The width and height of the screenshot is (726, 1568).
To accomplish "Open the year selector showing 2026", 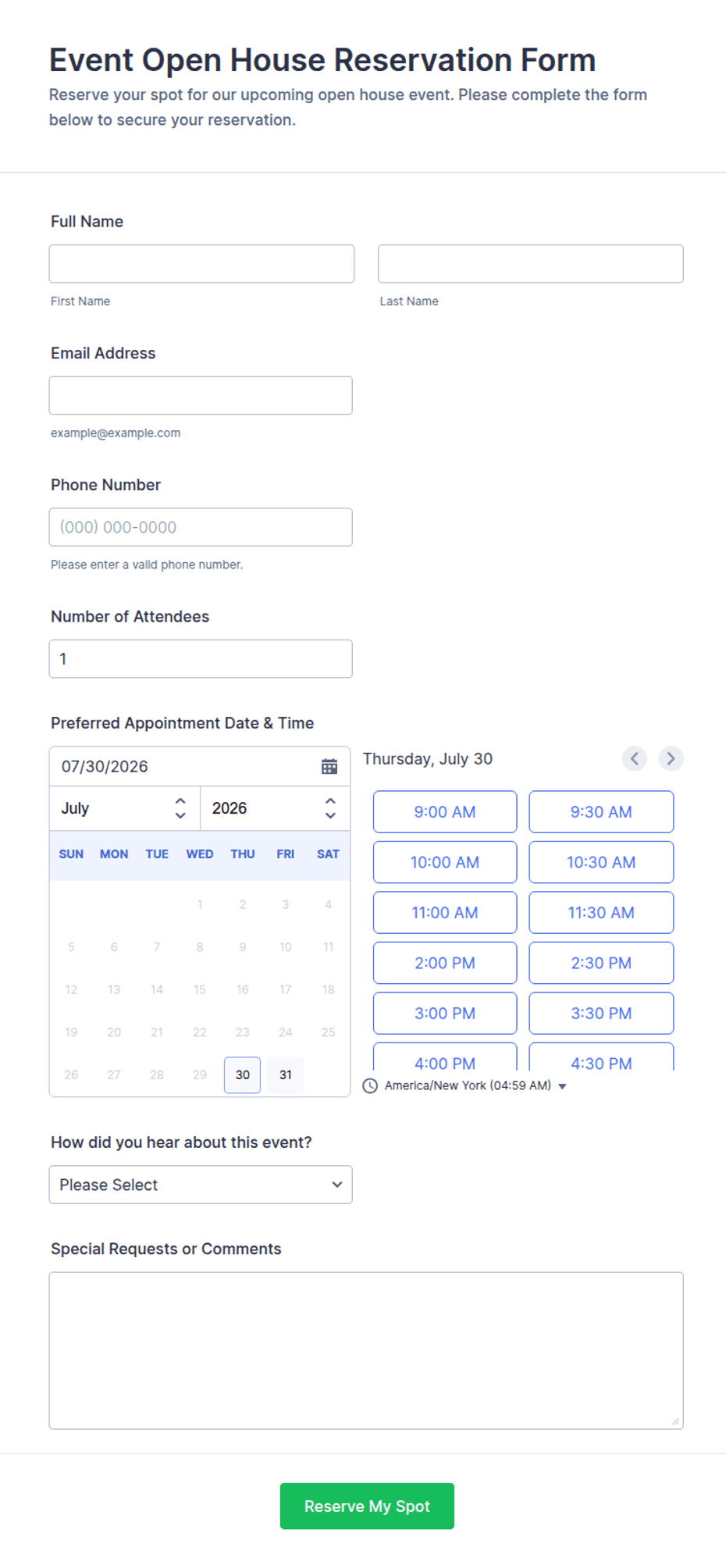I will pos(275,808).
